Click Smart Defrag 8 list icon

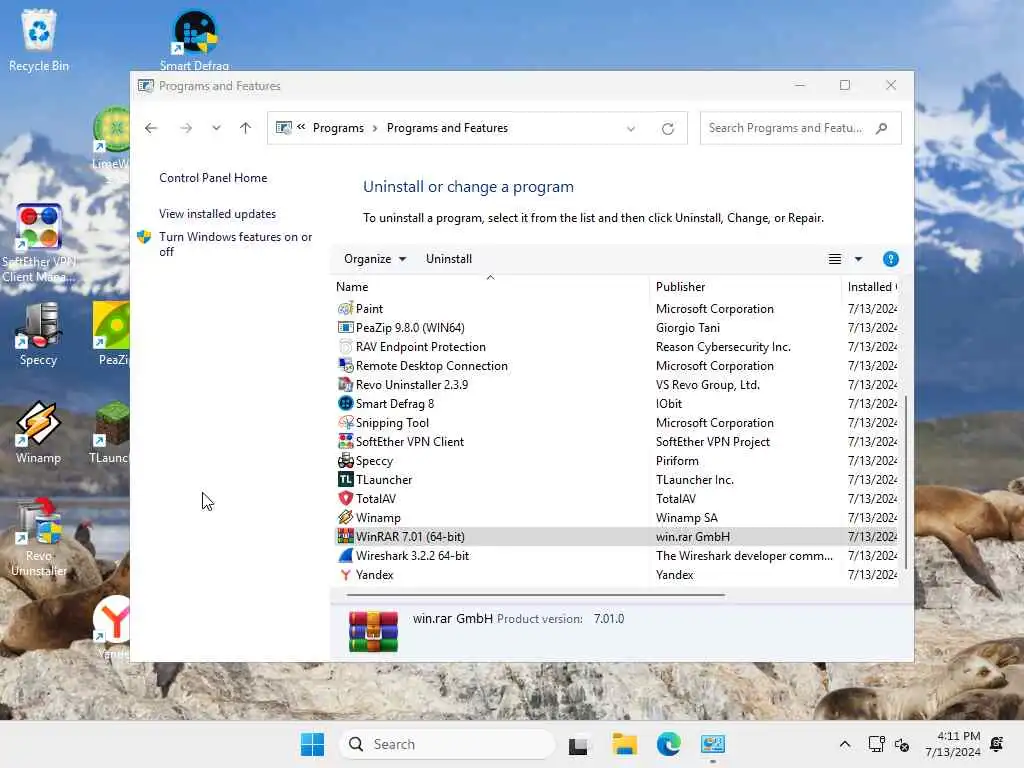pos(345,404)
